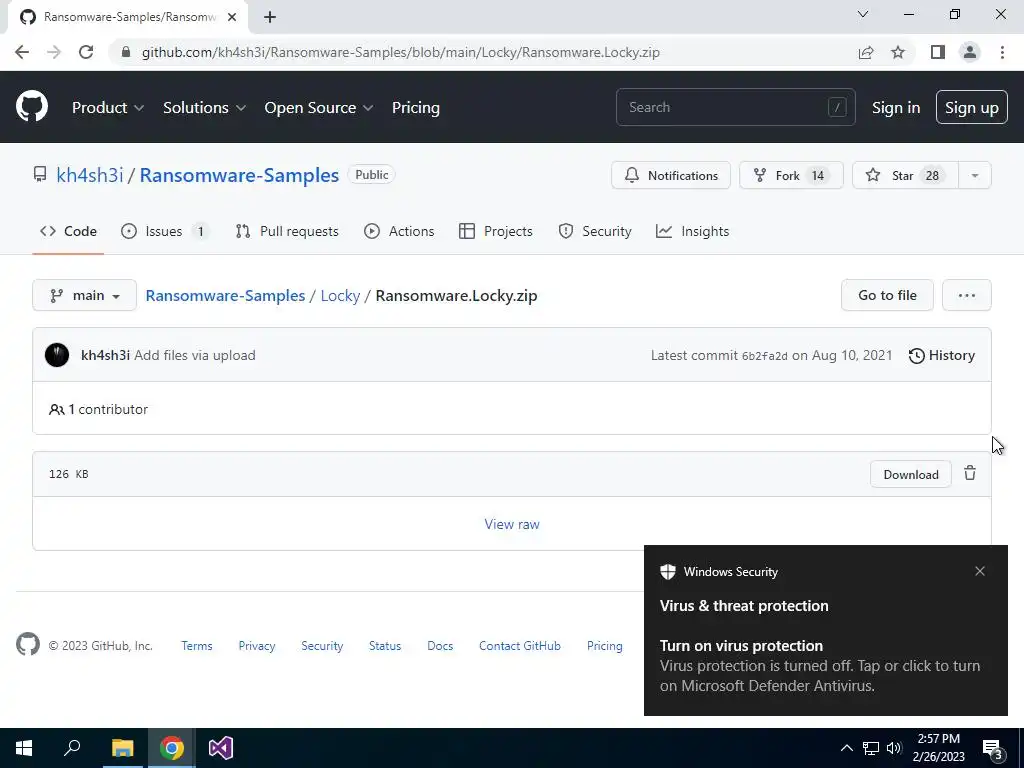Open the Issues tab
Image resolution: width=1024 pixels, height=768 pixels.
[165, 231]
